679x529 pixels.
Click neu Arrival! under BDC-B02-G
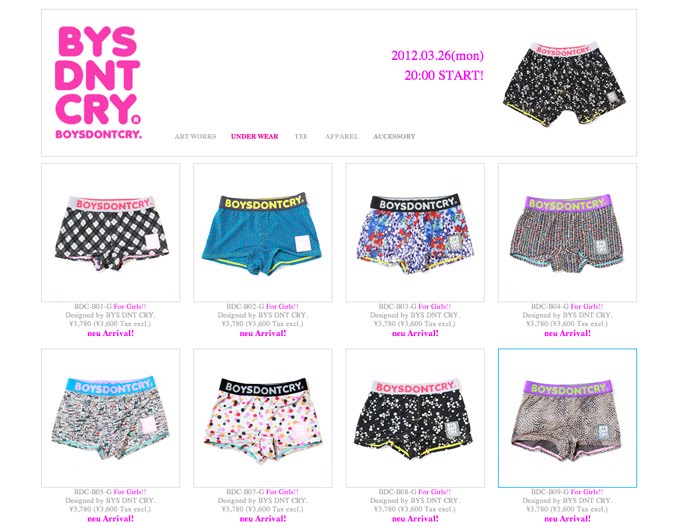[x=263, y=333]
